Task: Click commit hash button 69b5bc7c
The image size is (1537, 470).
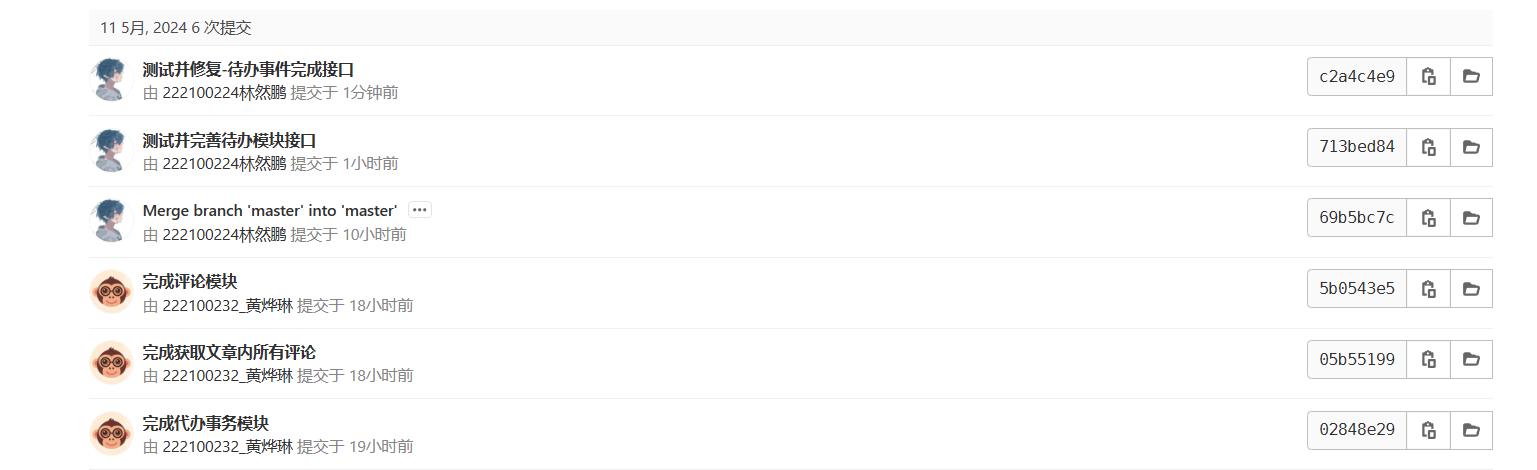Action: click(1357, 218)
